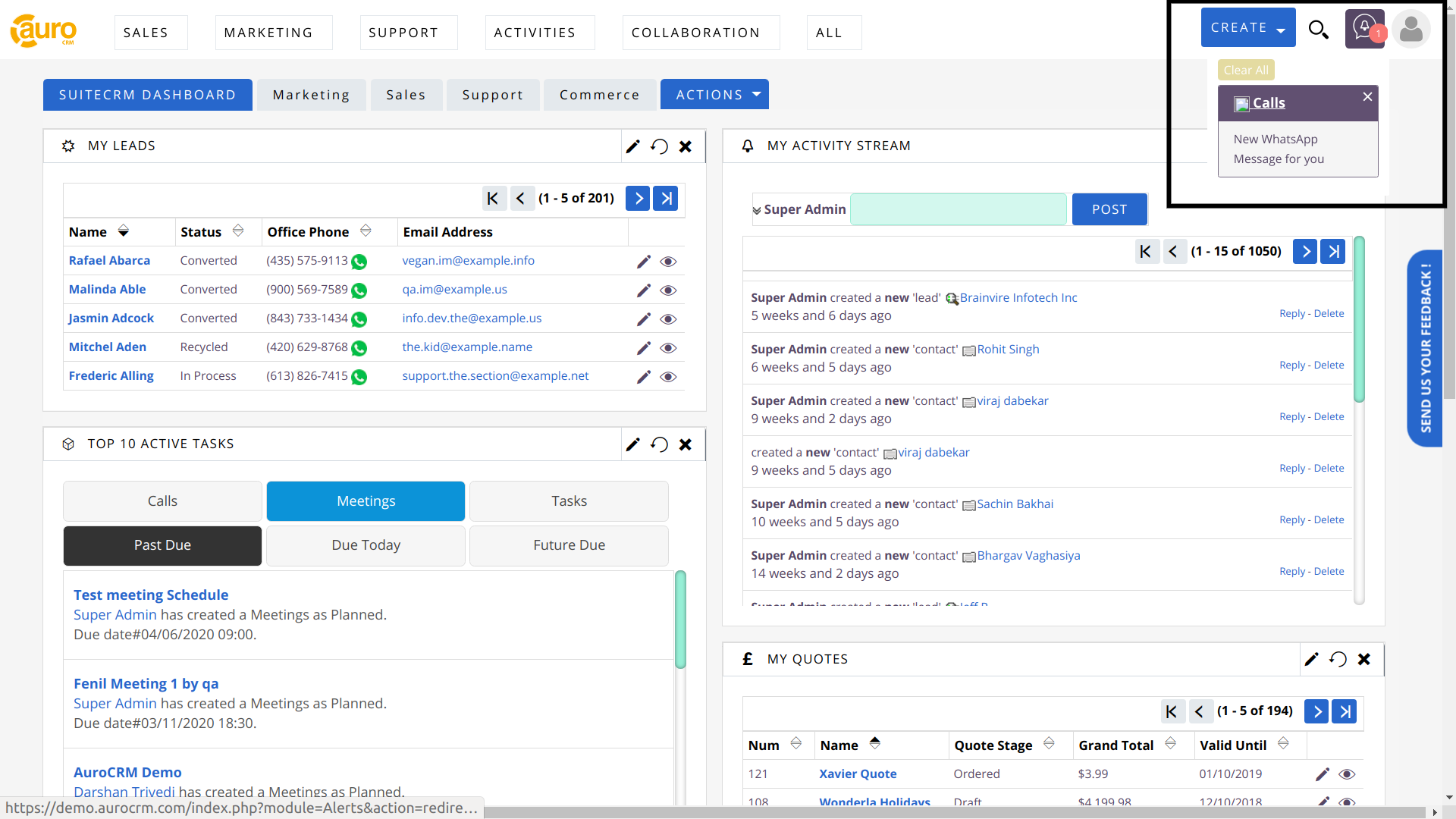Image resolution: width=1456 pixels, height=819 pixels.
Task: Open the ACTIONS dropdown
Action: pyautogui.click(x=714, y=95)
